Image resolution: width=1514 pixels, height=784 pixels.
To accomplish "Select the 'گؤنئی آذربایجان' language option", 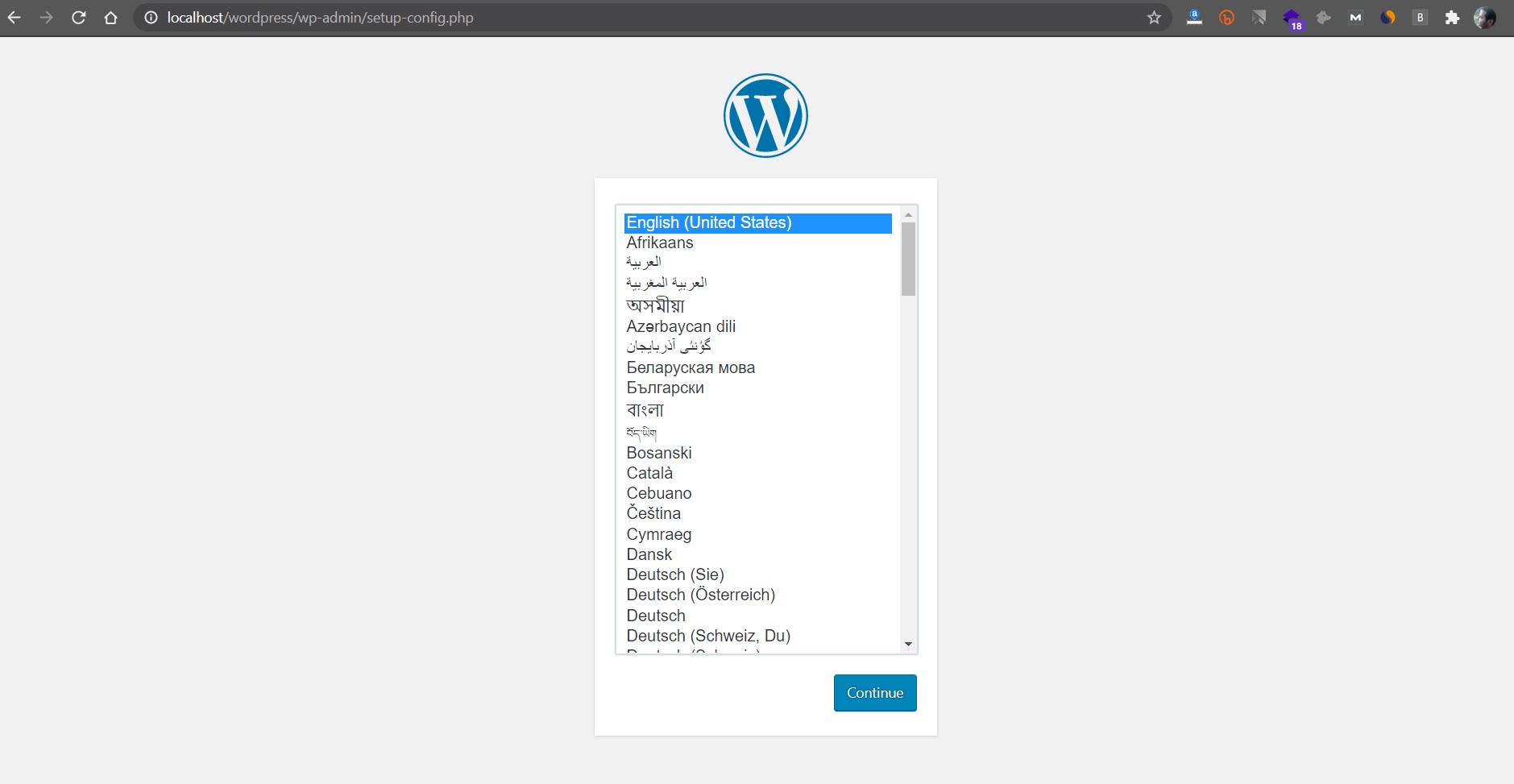I will tap(758, 346).
